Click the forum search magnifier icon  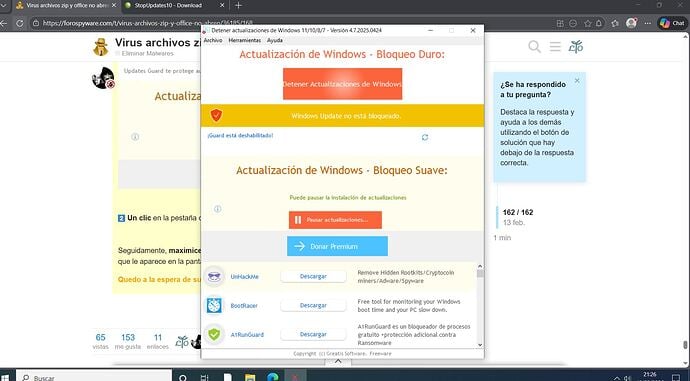(x=534, y=46)
